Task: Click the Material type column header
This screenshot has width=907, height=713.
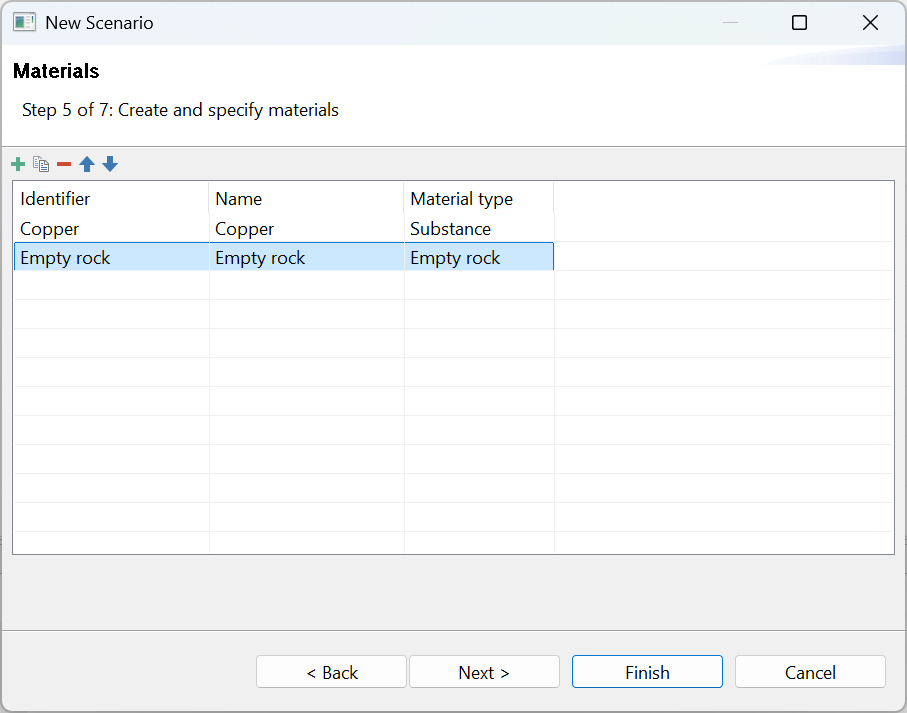Action: (478, 199)
